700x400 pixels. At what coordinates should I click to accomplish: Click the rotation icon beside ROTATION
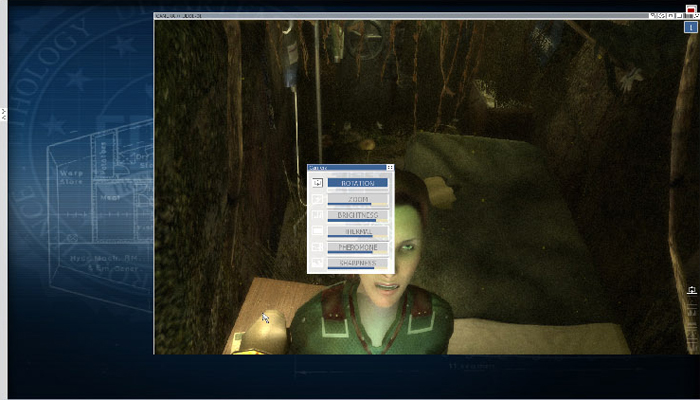[317, 183]
